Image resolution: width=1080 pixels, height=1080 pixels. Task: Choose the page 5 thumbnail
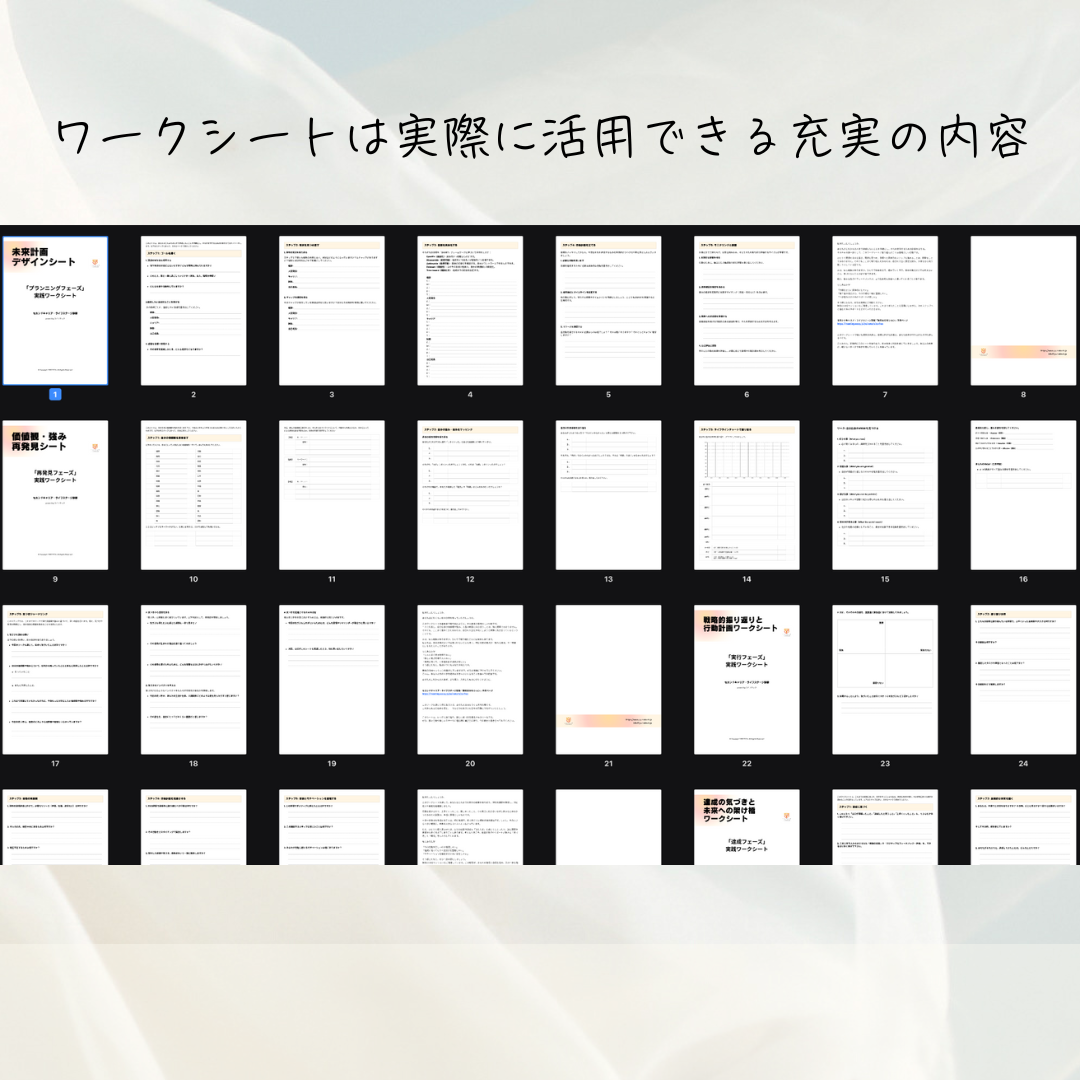tap(608, 311)
